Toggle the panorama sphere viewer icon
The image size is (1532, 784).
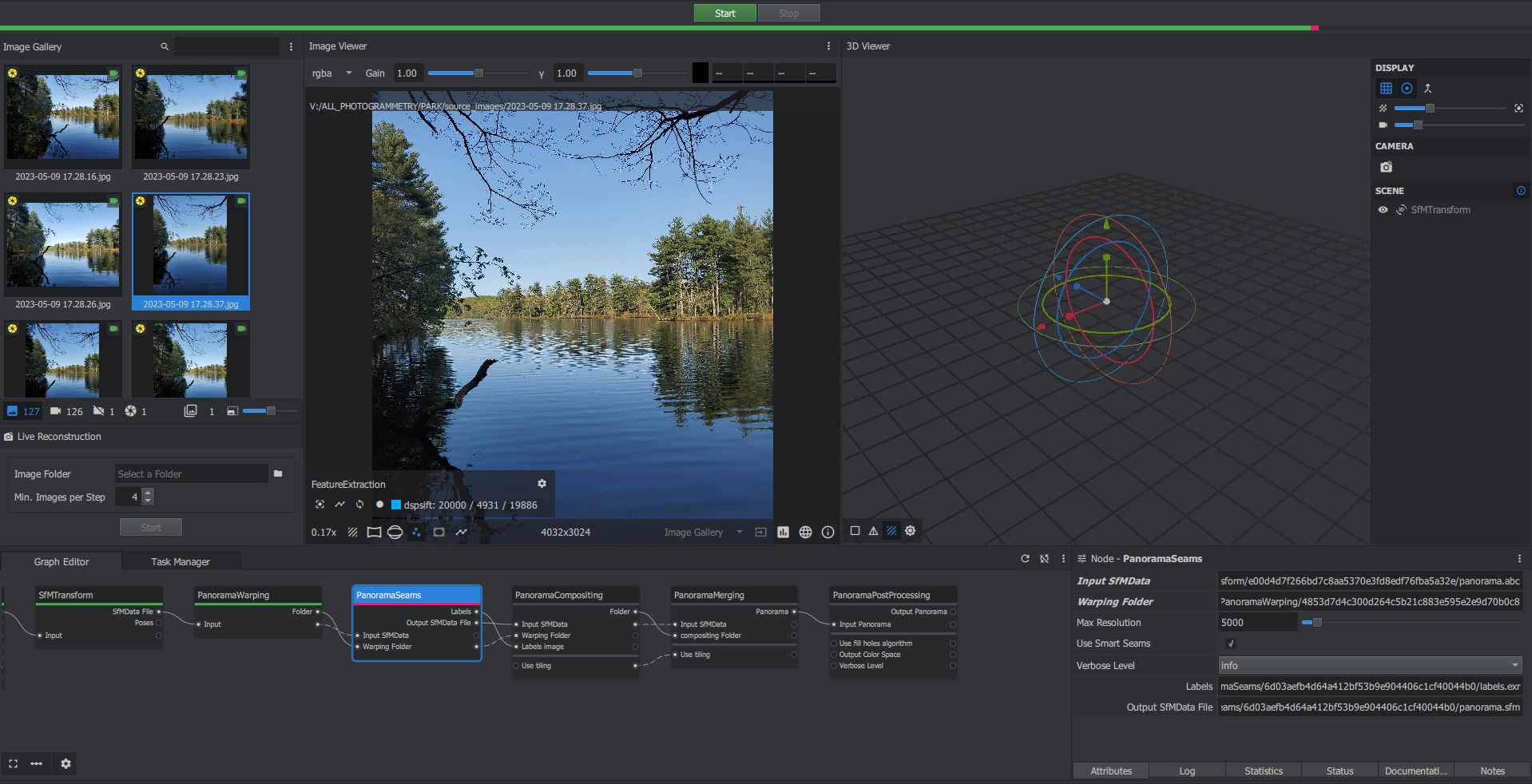395,533
